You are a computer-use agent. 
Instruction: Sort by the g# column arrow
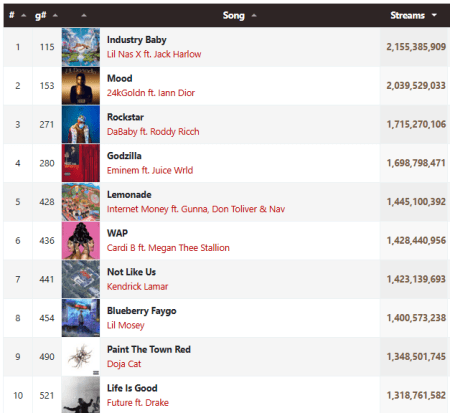click(x=55, y=16)
